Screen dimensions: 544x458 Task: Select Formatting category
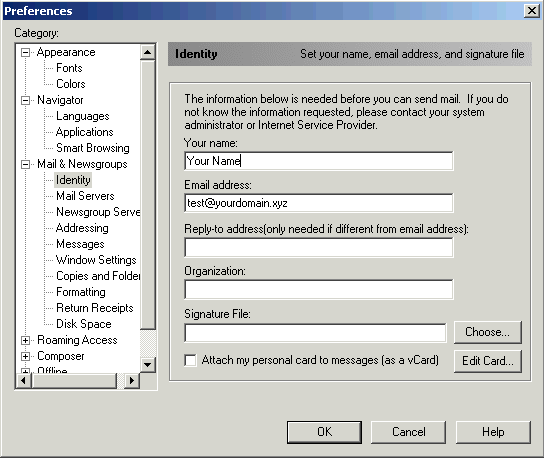(80, 292)
